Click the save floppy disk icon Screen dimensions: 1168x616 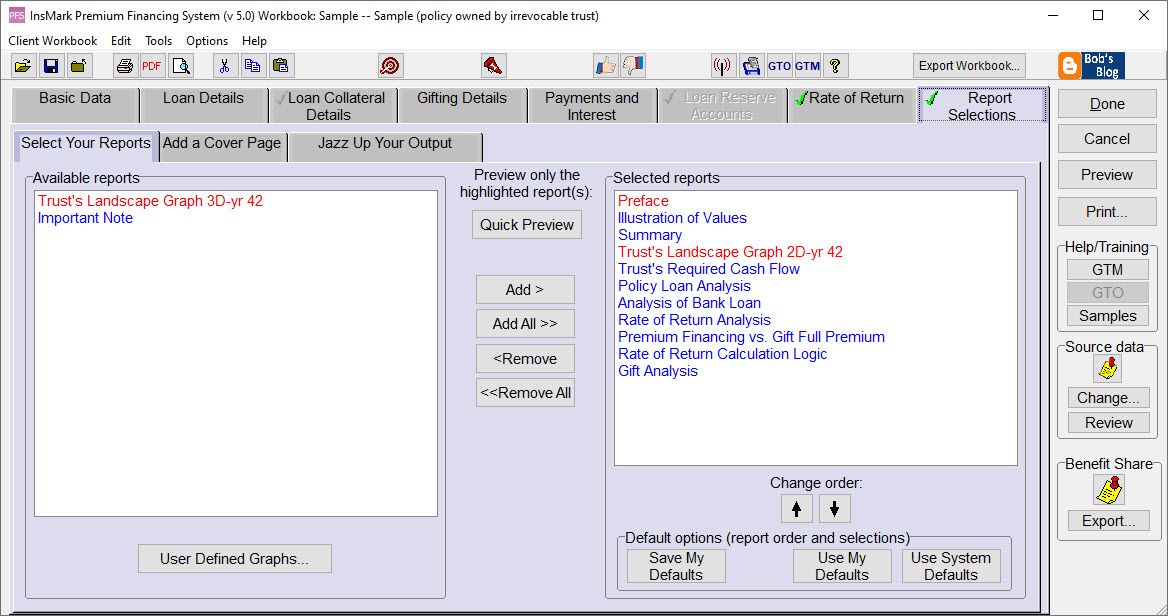tap(51, 66)
